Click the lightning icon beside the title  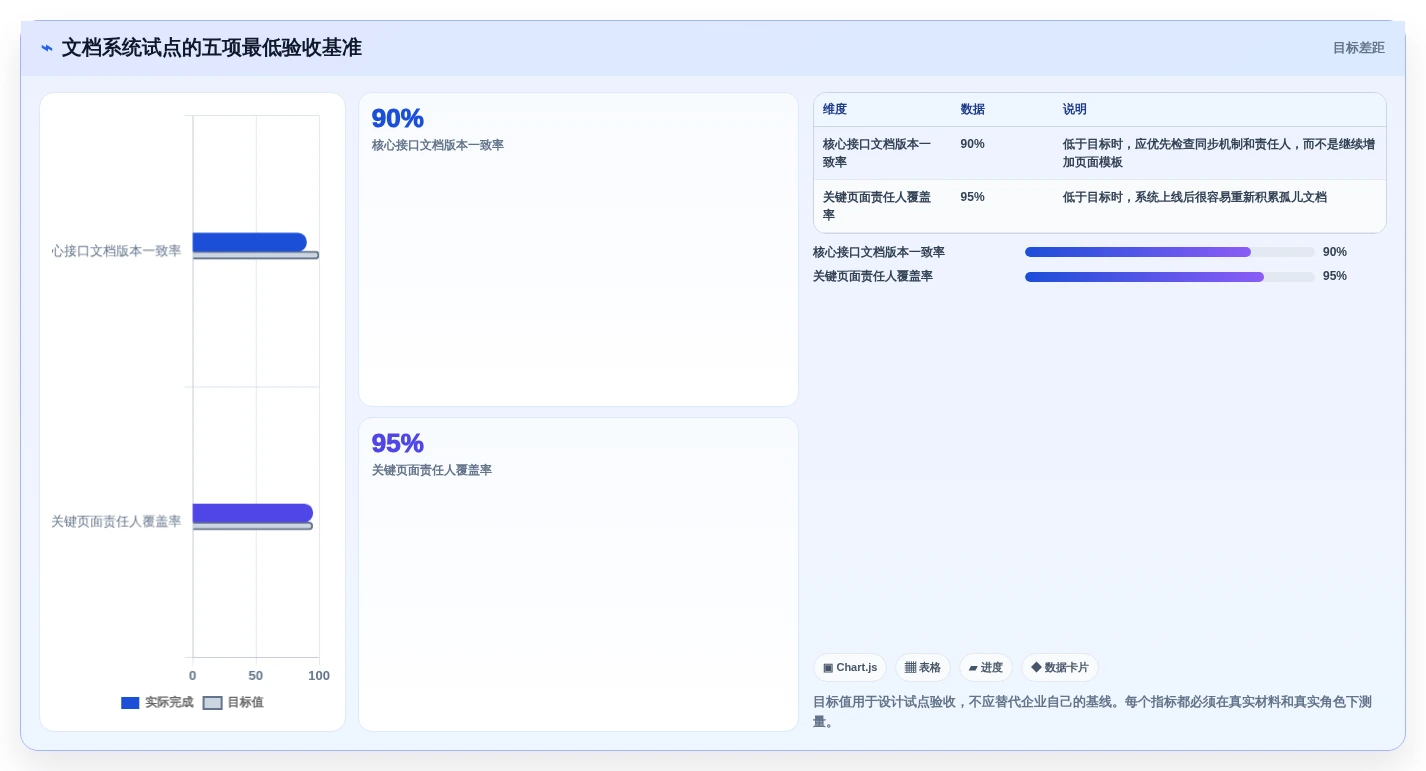coord(47,48)
